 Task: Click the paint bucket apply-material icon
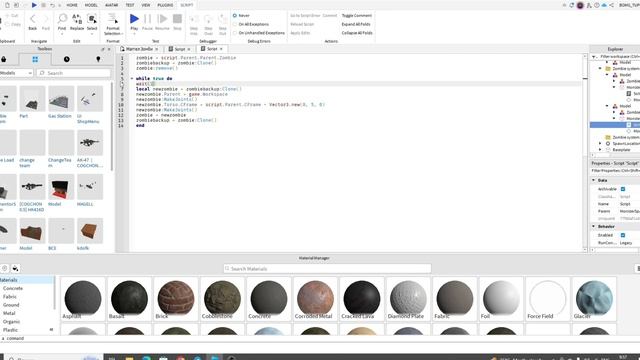(x=15, y=268)
